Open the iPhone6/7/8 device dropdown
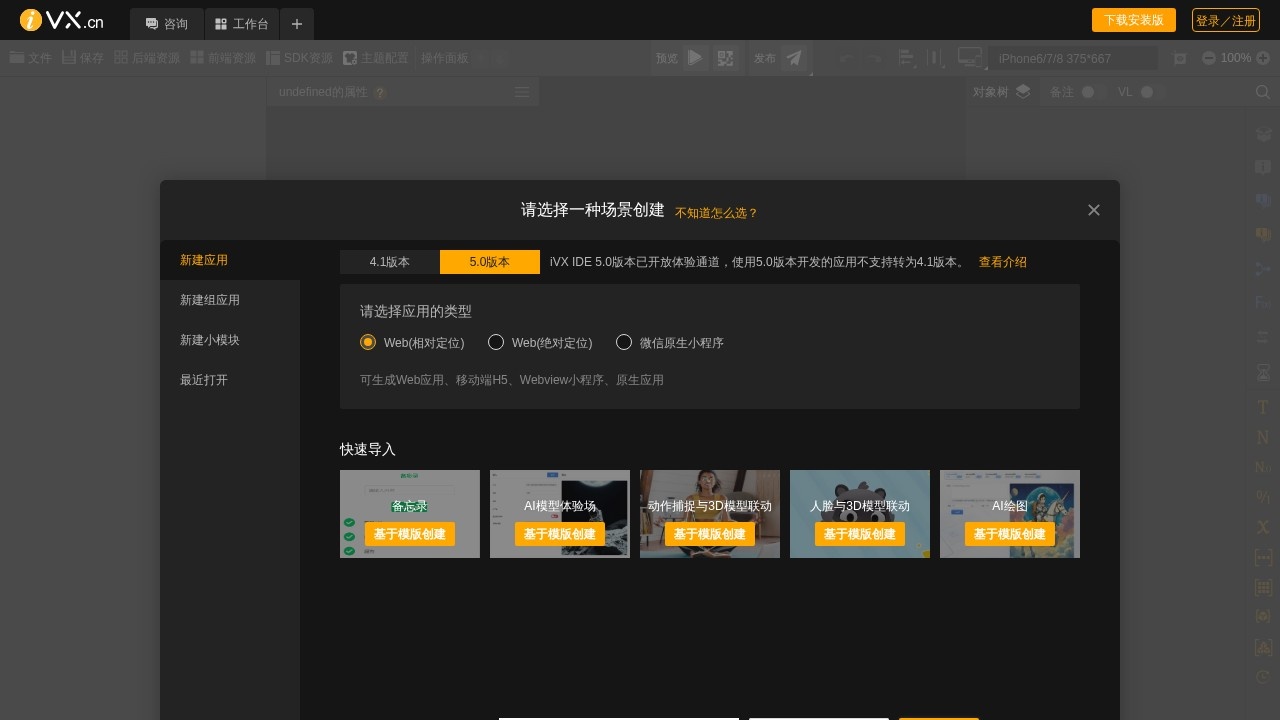 (x=1075, y=57)
